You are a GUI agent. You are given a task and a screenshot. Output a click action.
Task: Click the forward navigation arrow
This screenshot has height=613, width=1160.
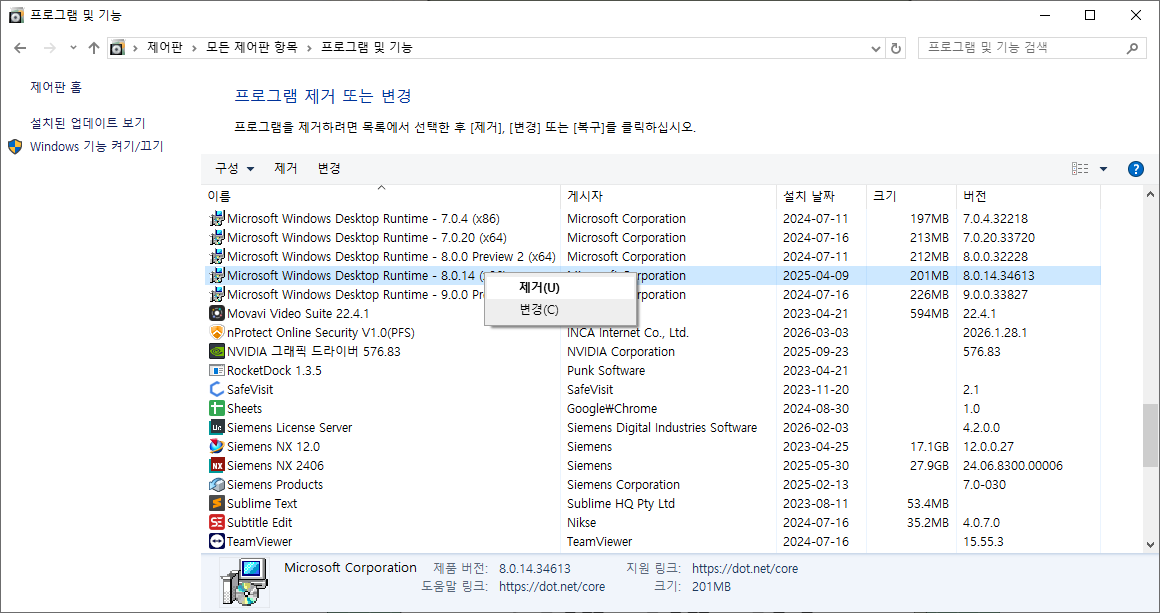[x=50, y=48]
